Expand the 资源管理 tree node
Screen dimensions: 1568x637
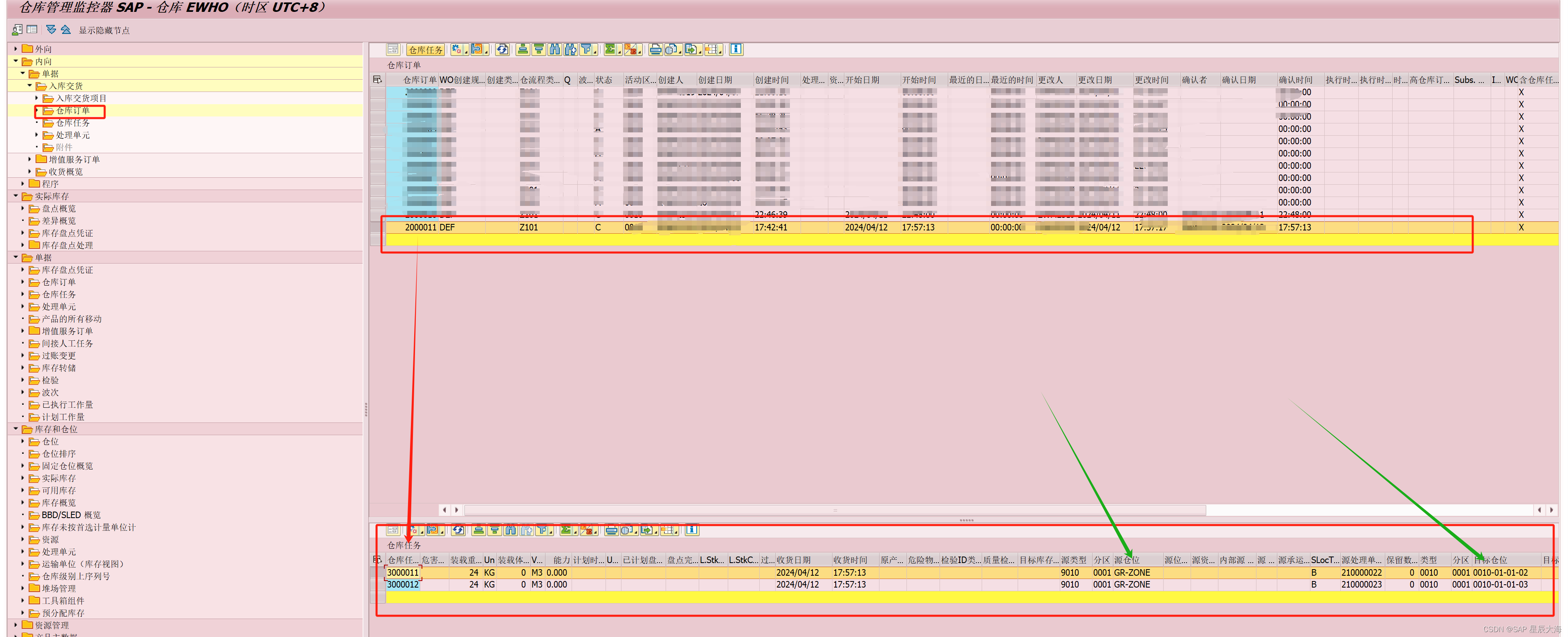coord(16,625)
